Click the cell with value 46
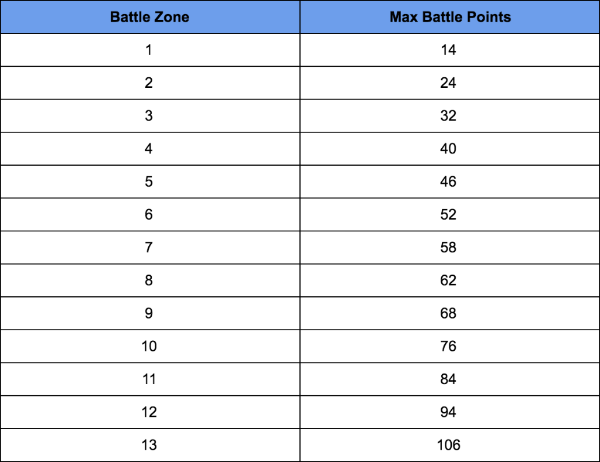Image resolution: width=600 pixels, height=462 pixels. tap(450, 182)
